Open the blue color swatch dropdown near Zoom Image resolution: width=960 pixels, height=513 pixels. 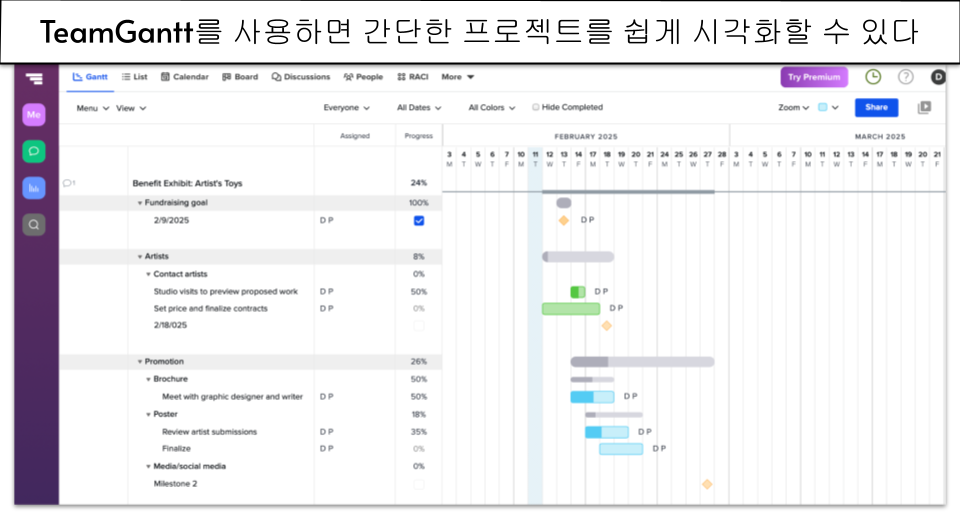[828, 108]
